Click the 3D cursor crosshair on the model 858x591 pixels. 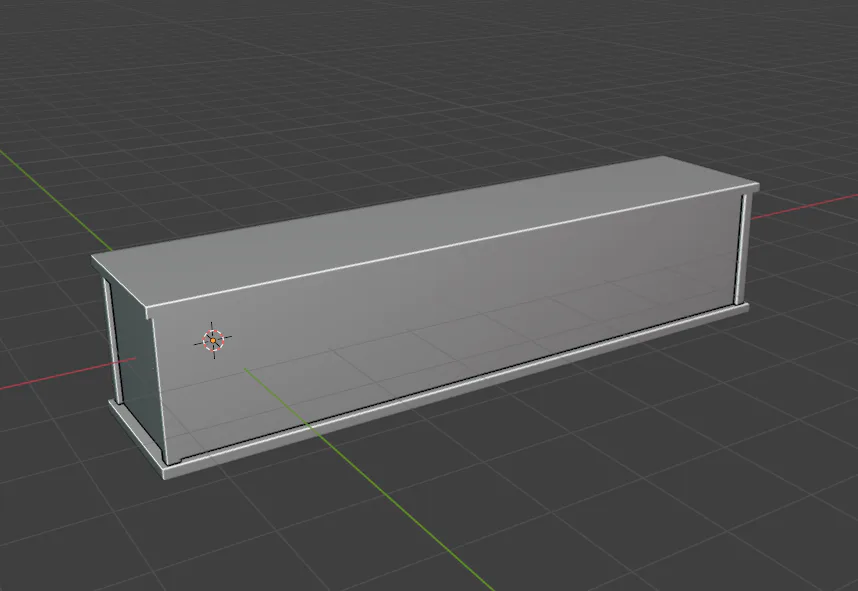pyautogui.click(x=213, y=340)
